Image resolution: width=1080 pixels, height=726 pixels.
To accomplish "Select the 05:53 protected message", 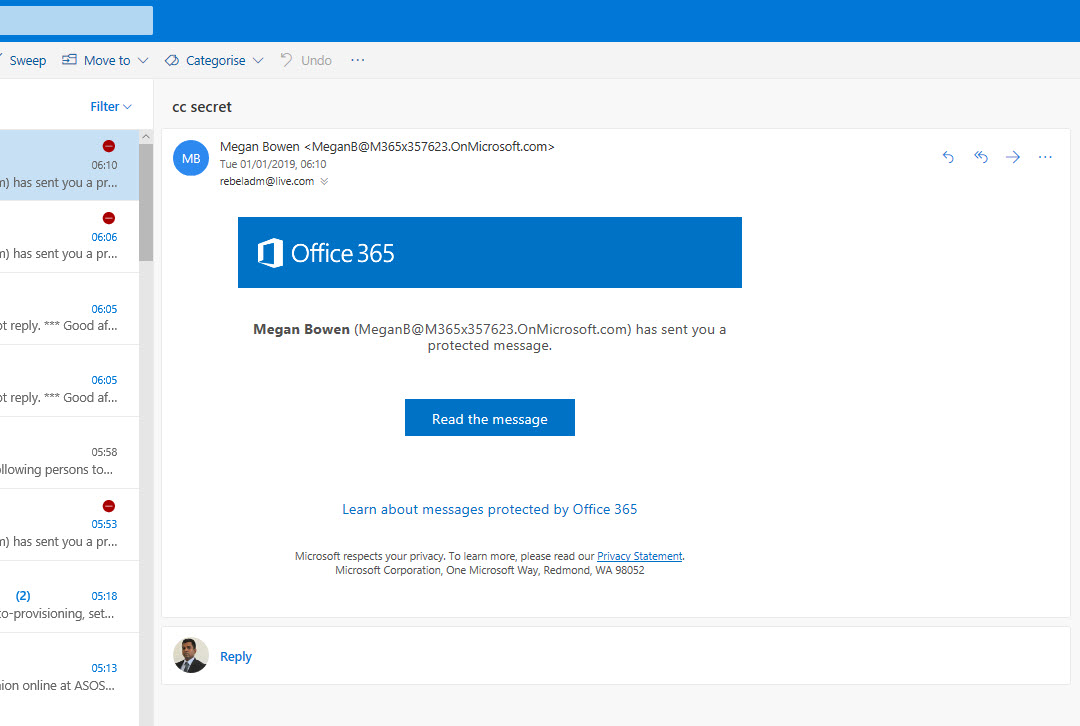I will pyautogui.click(x=70, y=525).
